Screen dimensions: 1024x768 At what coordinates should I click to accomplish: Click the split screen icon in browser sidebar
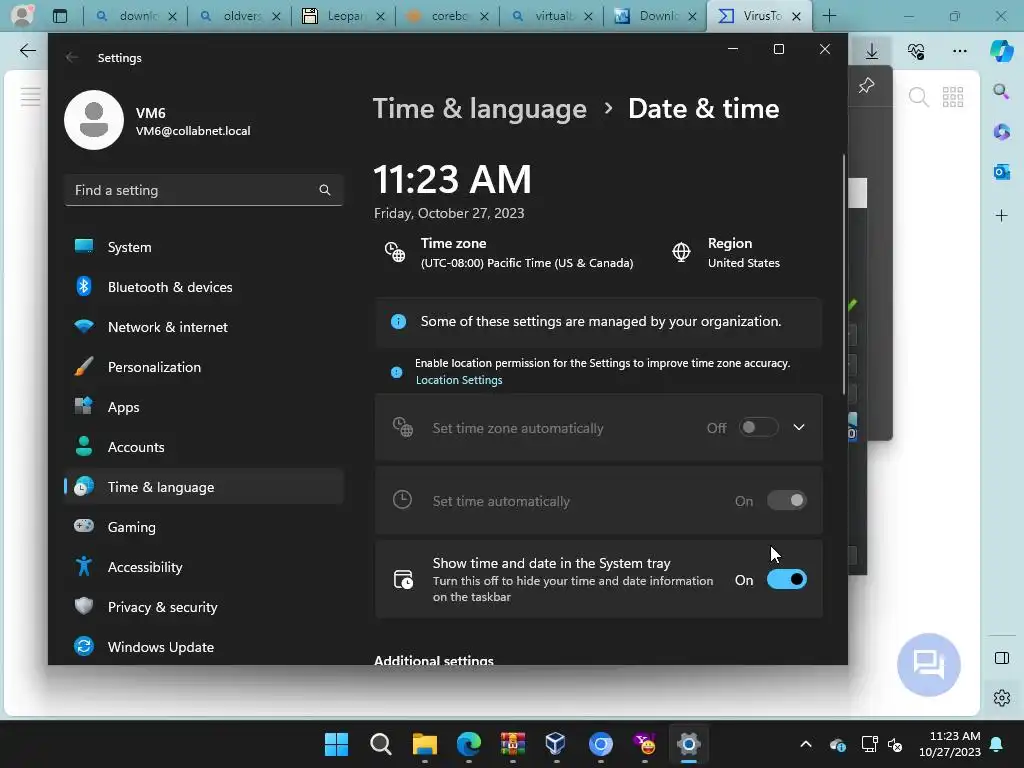(x=1002, y=658)
